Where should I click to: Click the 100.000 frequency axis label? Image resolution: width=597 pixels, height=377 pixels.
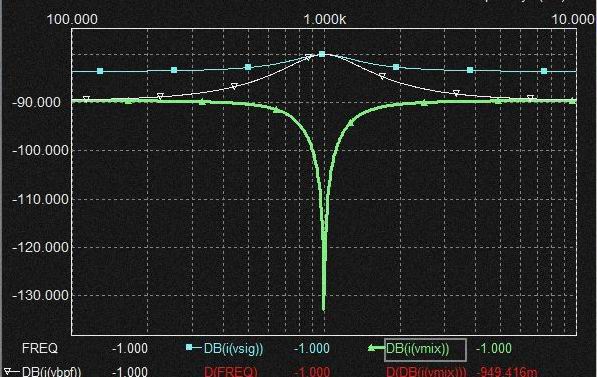click(72, 19)
